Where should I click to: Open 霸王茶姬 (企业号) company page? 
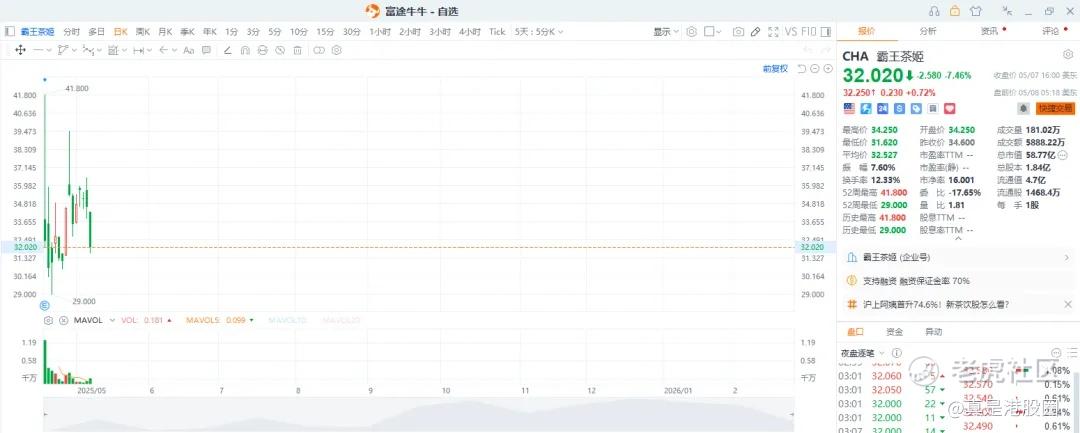coord(958,257)
